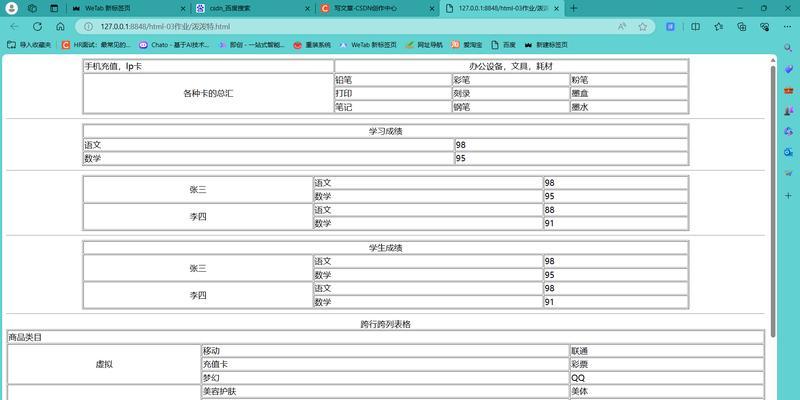Click the 充值卡 cell

click(x=385, y=364)
